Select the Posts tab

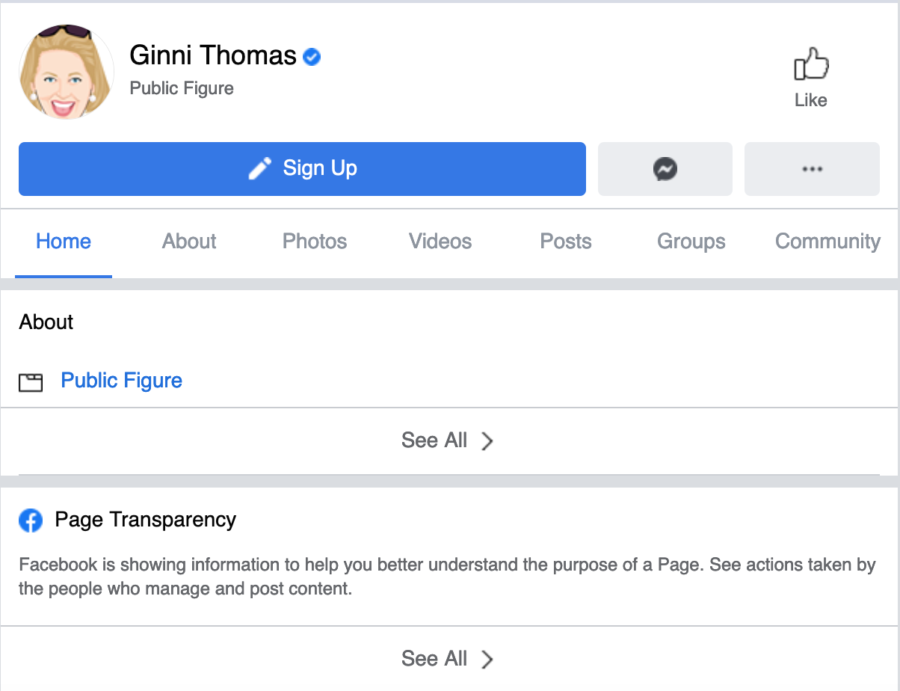[x=565, y=241]
